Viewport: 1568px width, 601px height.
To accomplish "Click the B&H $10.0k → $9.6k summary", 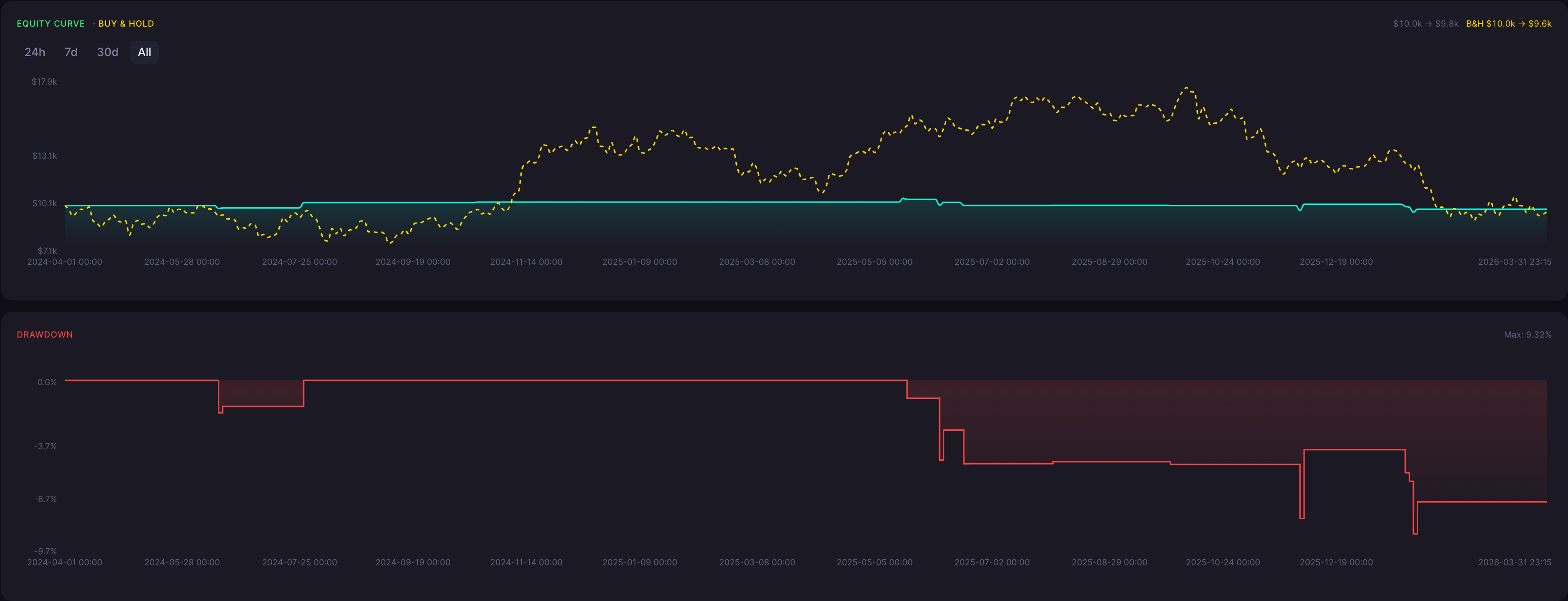I will [1509, 24].
